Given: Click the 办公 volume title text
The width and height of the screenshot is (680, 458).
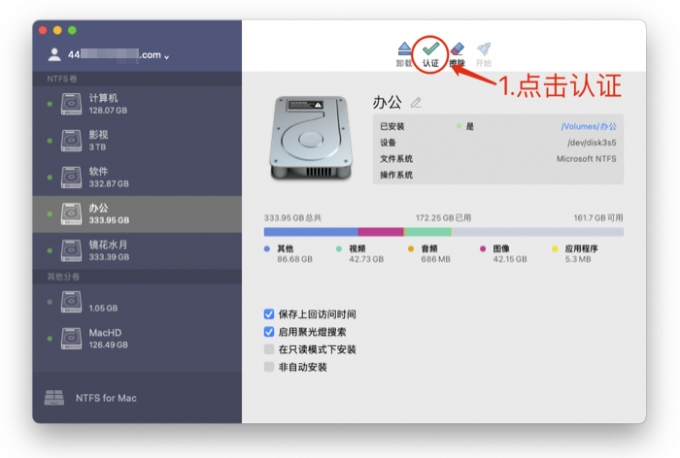Looking at the screenshot, I should [x=387, y=102].
